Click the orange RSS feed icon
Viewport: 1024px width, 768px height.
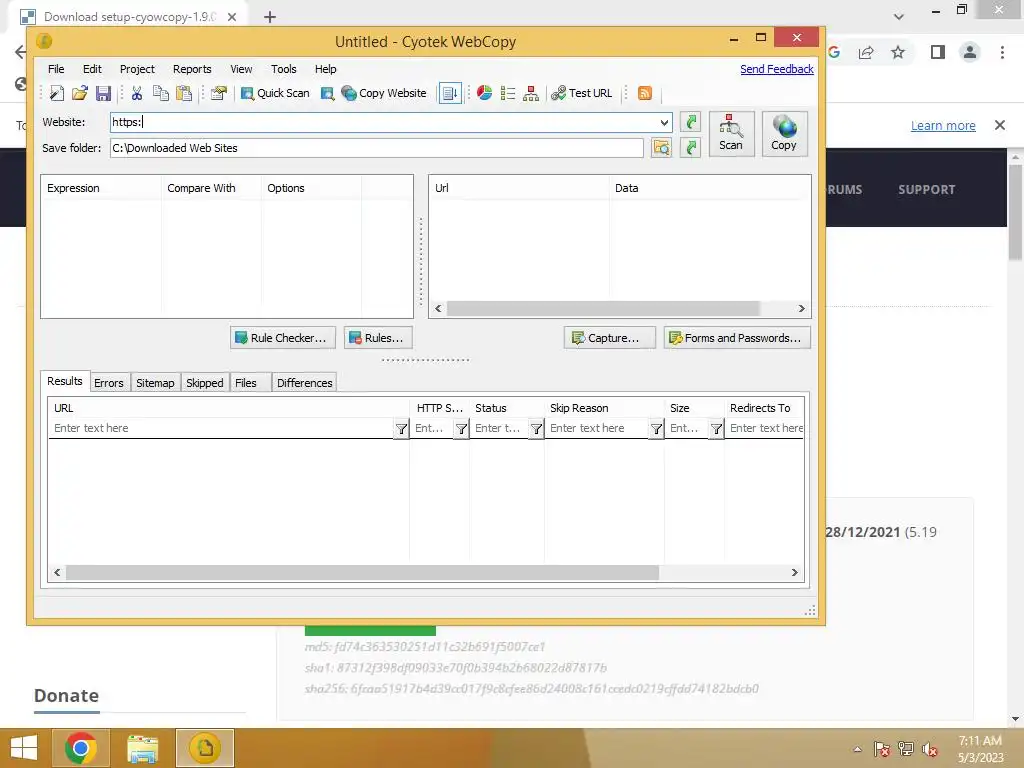pos(645,93)
